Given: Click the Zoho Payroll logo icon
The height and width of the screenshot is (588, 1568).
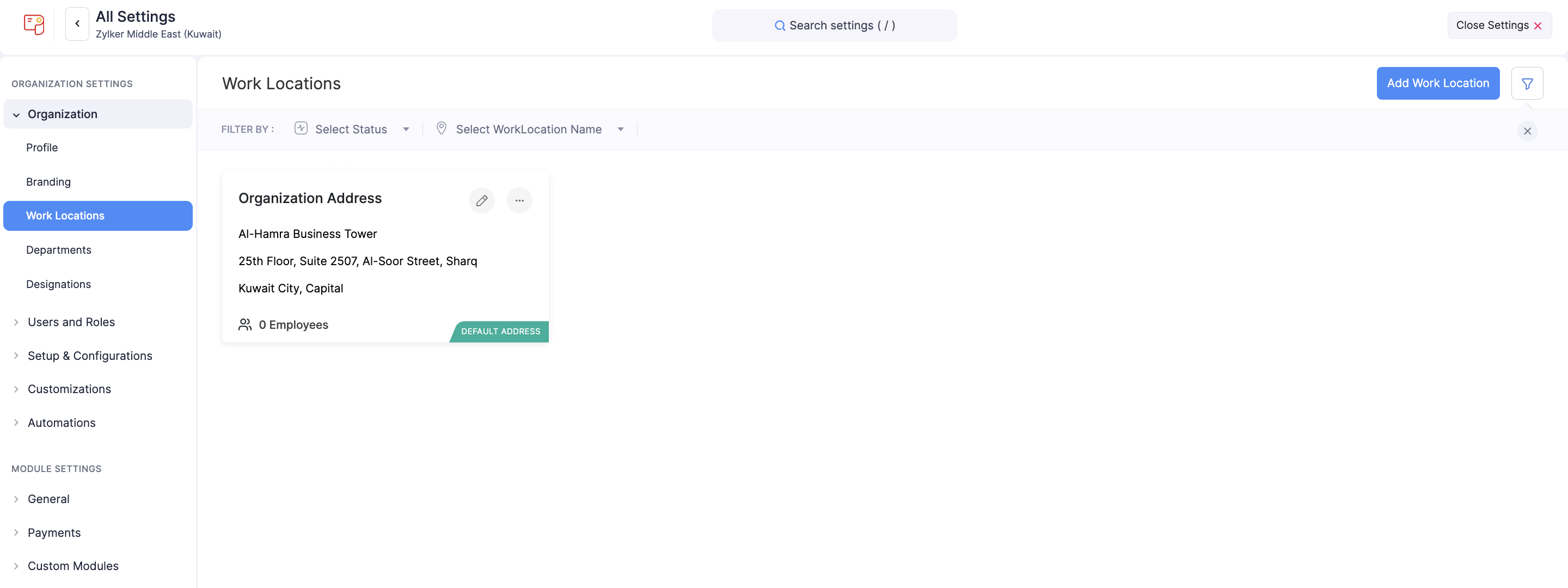Looking at the screenshot, I should [x=34, y=24].
